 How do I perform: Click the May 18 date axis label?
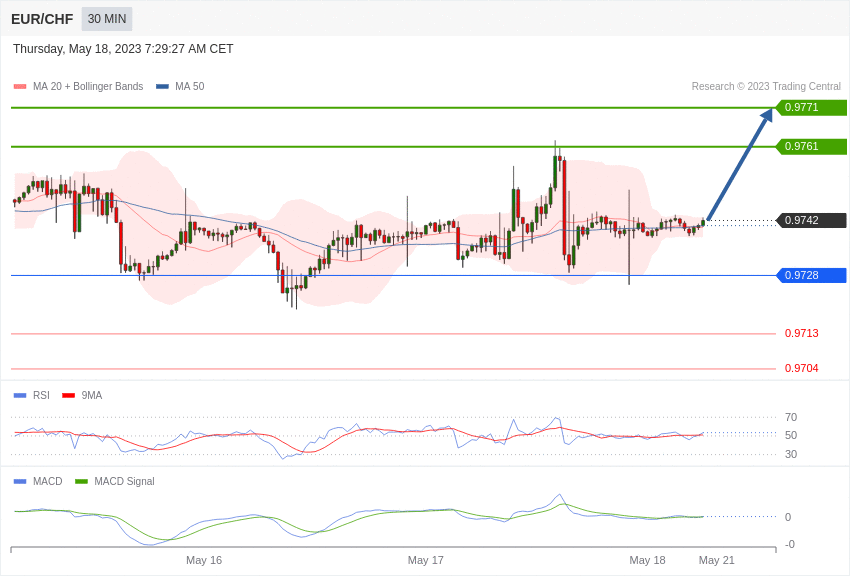(x=647, y=560)
